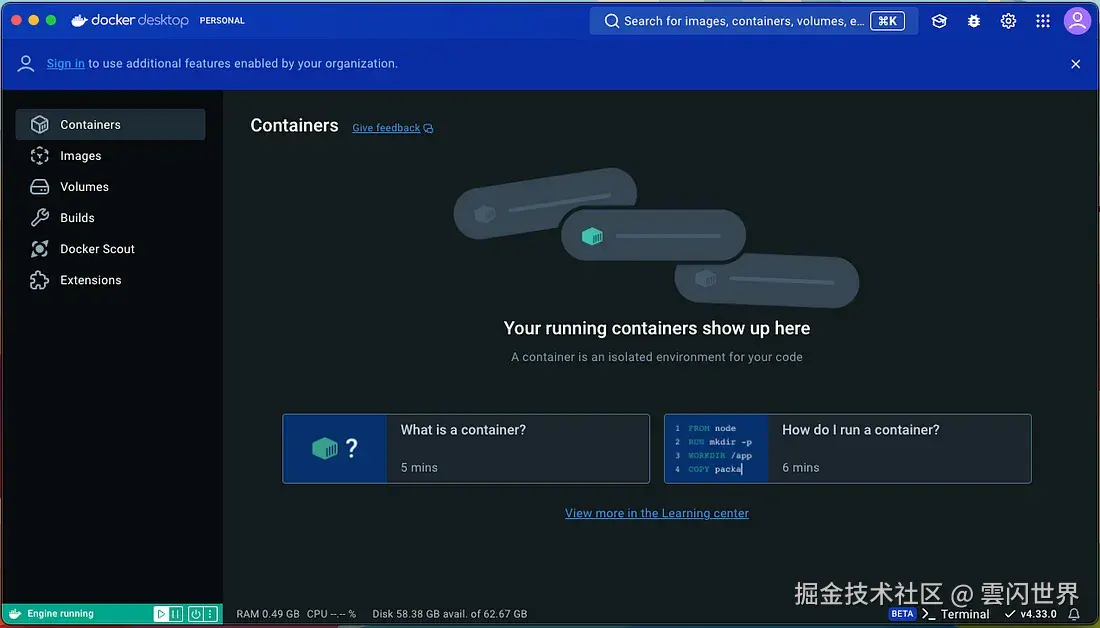Open the How do I run a container? card
This screenshot has width=1100, height=628.
pos(847,448)
